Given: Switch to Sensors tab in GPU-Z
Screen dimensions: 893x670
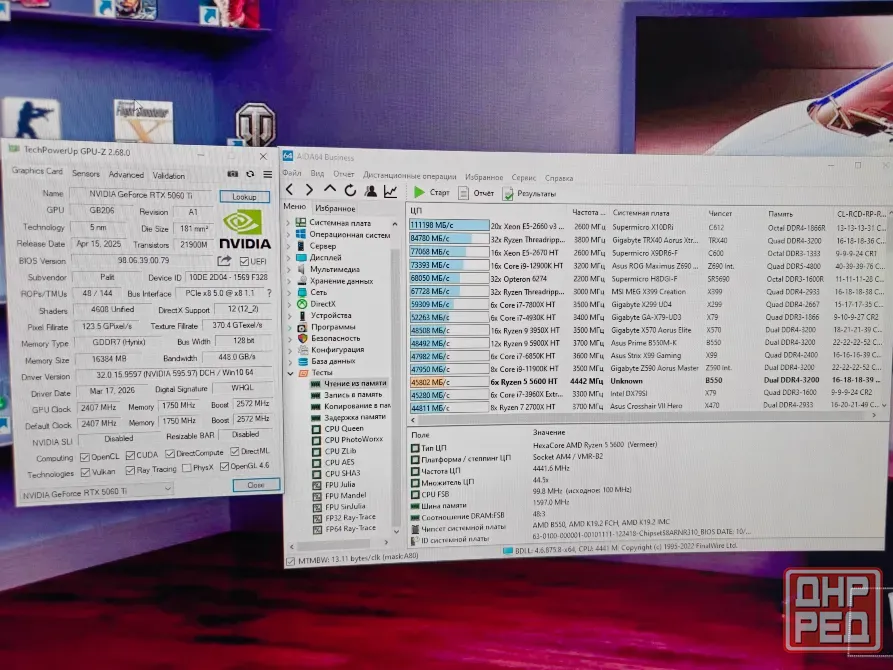Looking at the screenshot, I should click(x=85, y=173).
